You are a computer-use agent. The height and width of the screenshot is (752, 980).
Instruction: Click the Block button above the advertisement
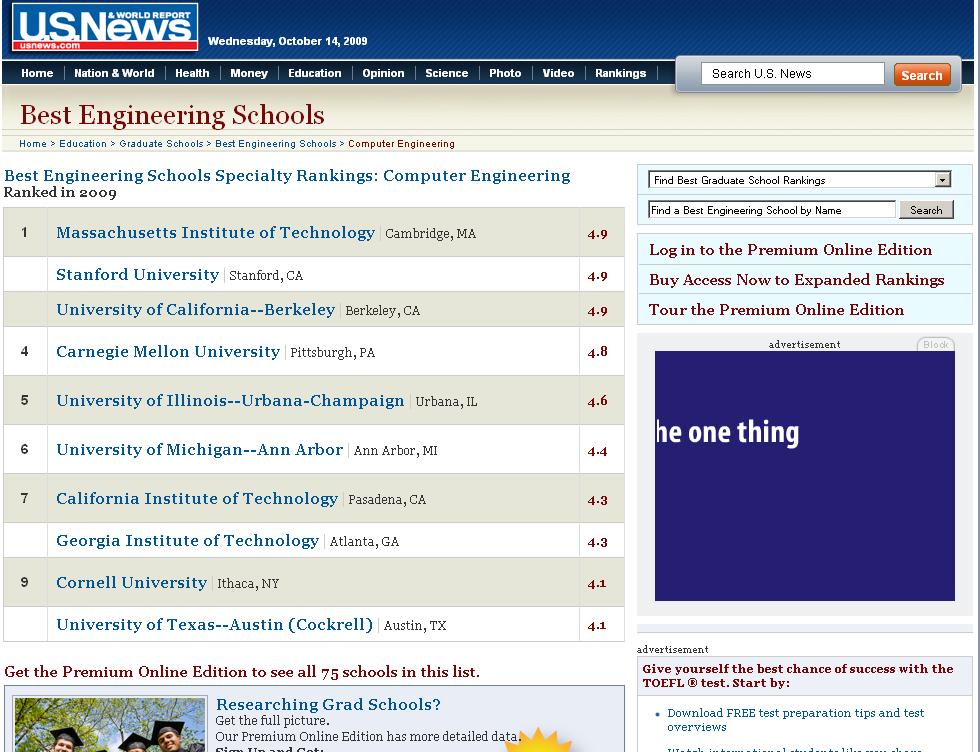pyautogui.click(x=936, y=344)
